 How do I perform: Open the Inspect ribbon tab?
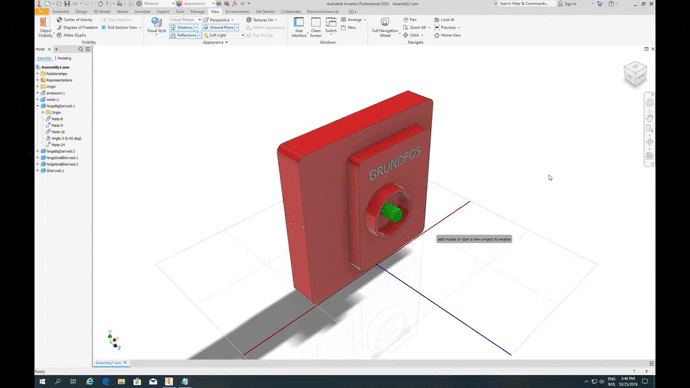[x=163, y=11]
